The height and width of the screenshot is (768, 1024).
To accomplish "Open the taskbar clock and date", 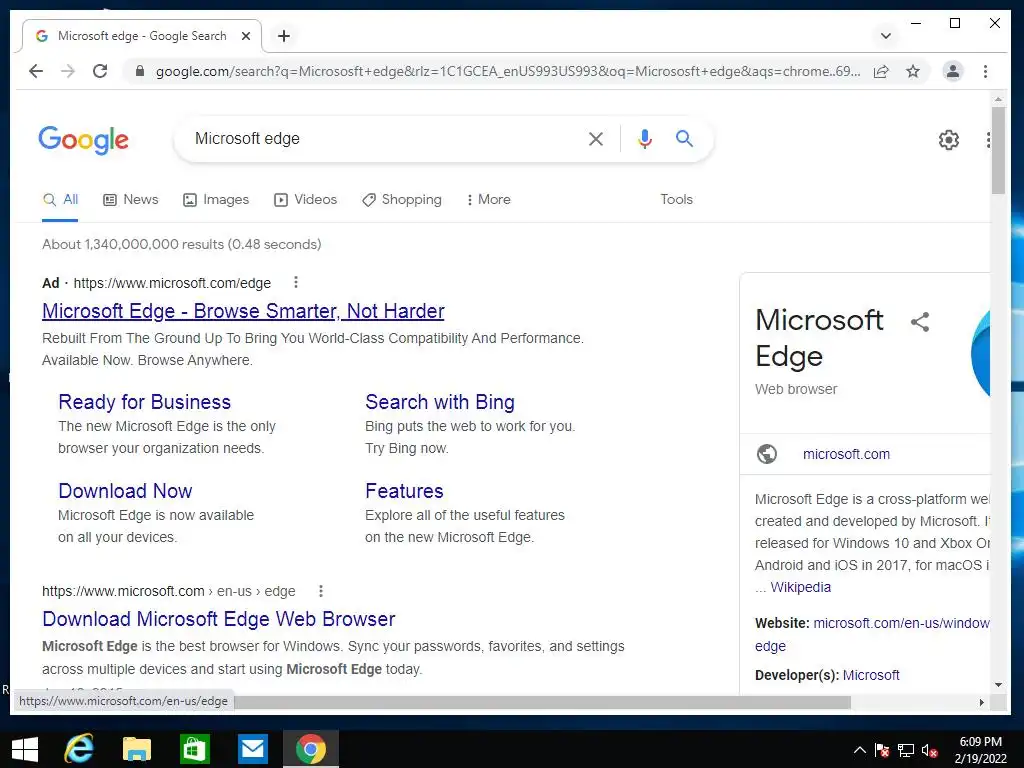I will pyautogui.click(x=980, y=750).
